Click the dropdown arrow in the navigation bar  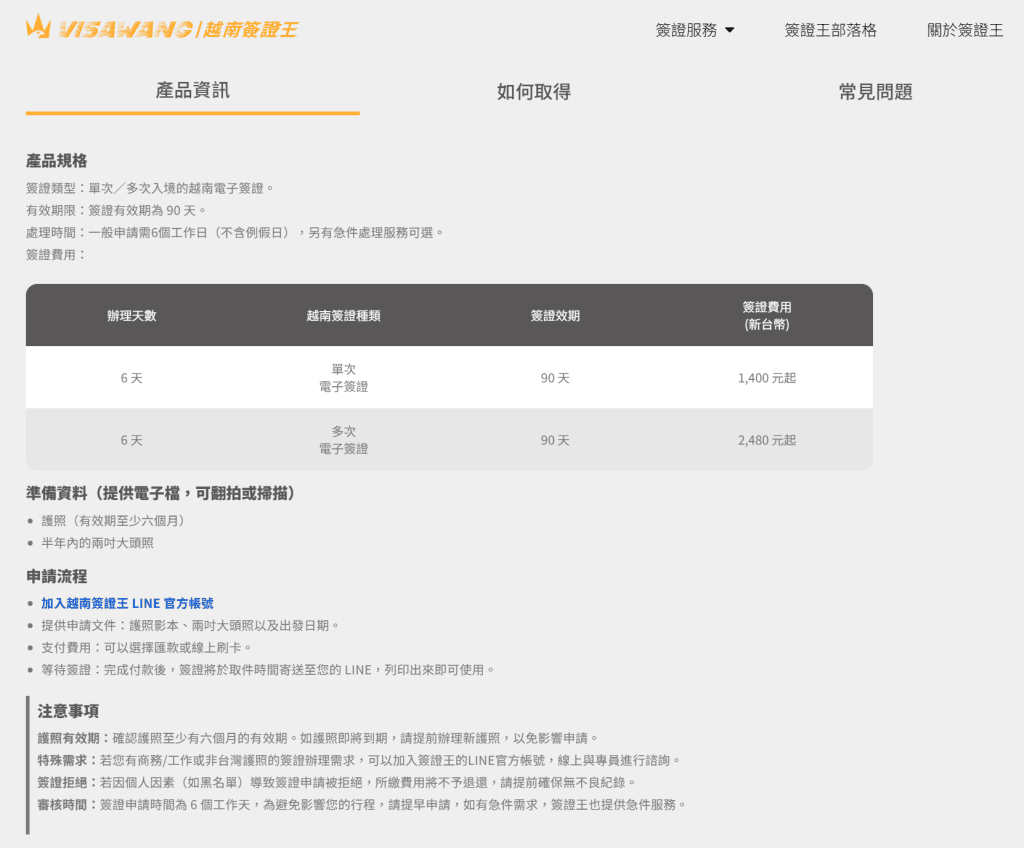[x=730, y=30]
